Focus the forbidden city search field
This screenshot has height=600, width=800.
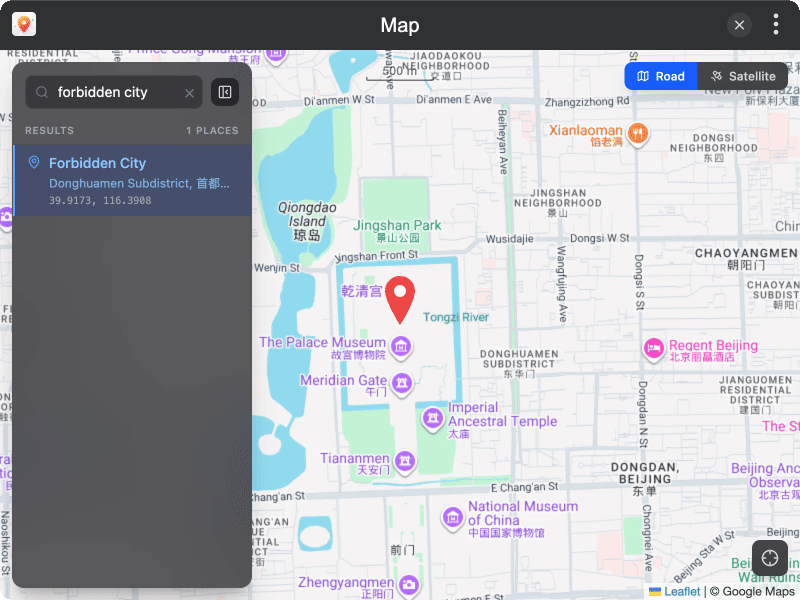click(114, 92)
